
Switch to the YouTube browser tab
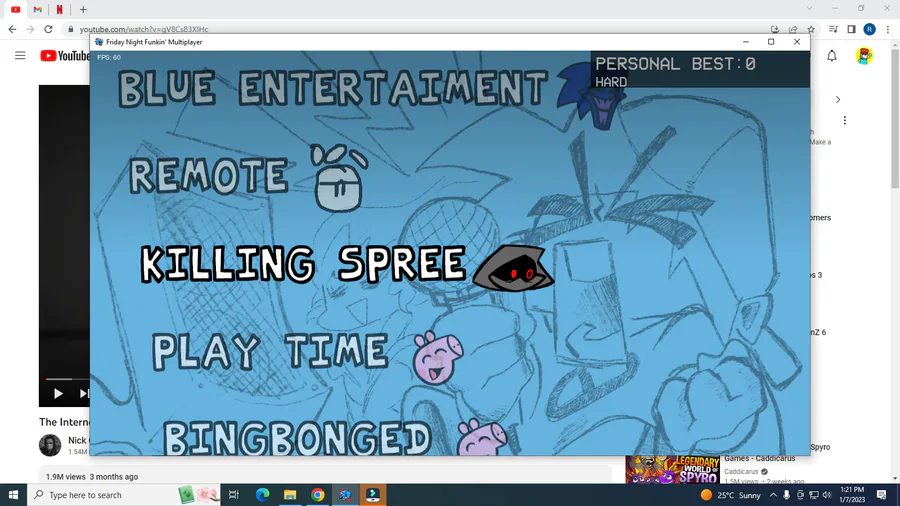click(x=15, y=9)
